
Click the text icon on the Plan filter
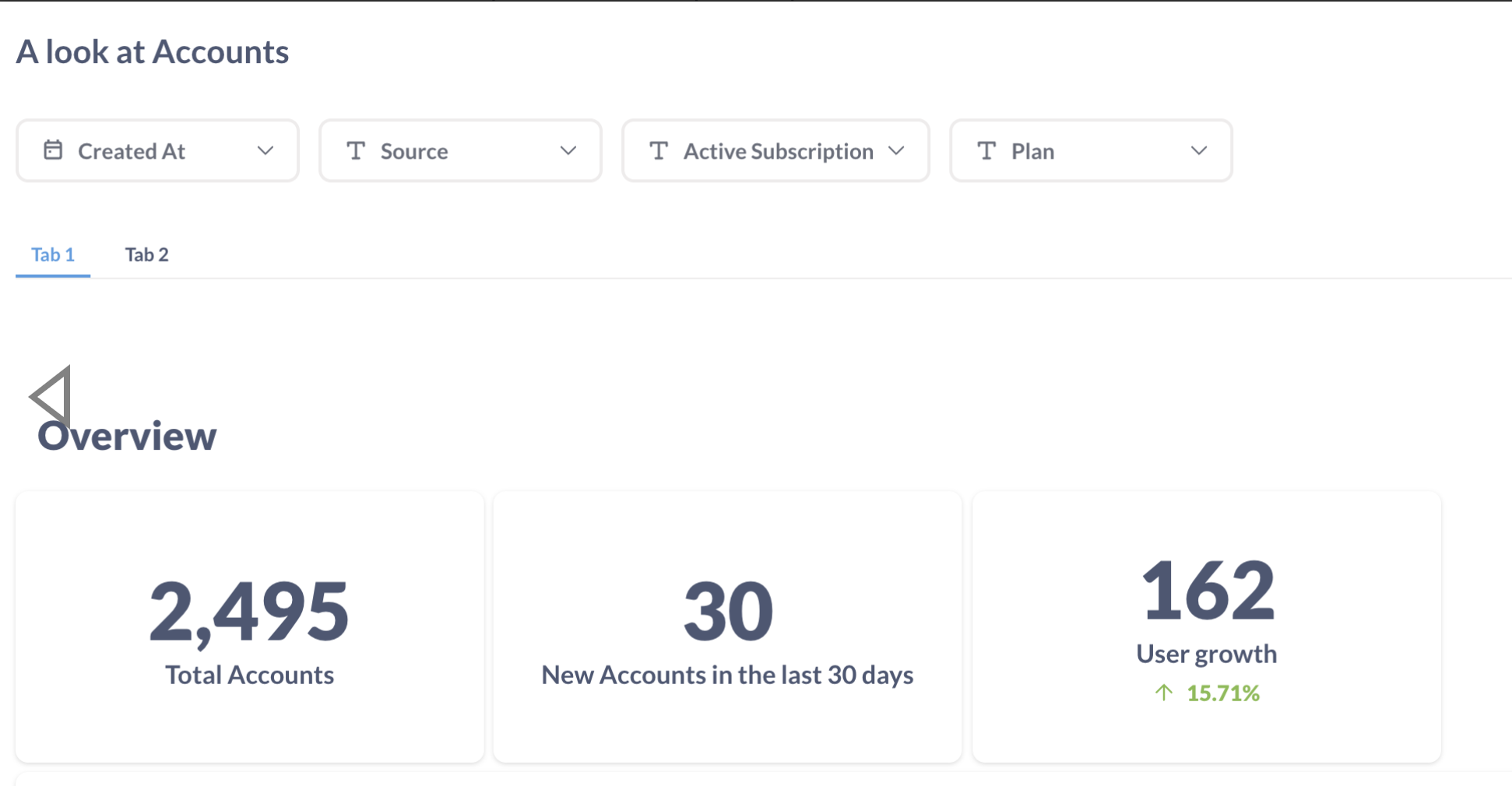pyautogui.click(x=986, y=150)
